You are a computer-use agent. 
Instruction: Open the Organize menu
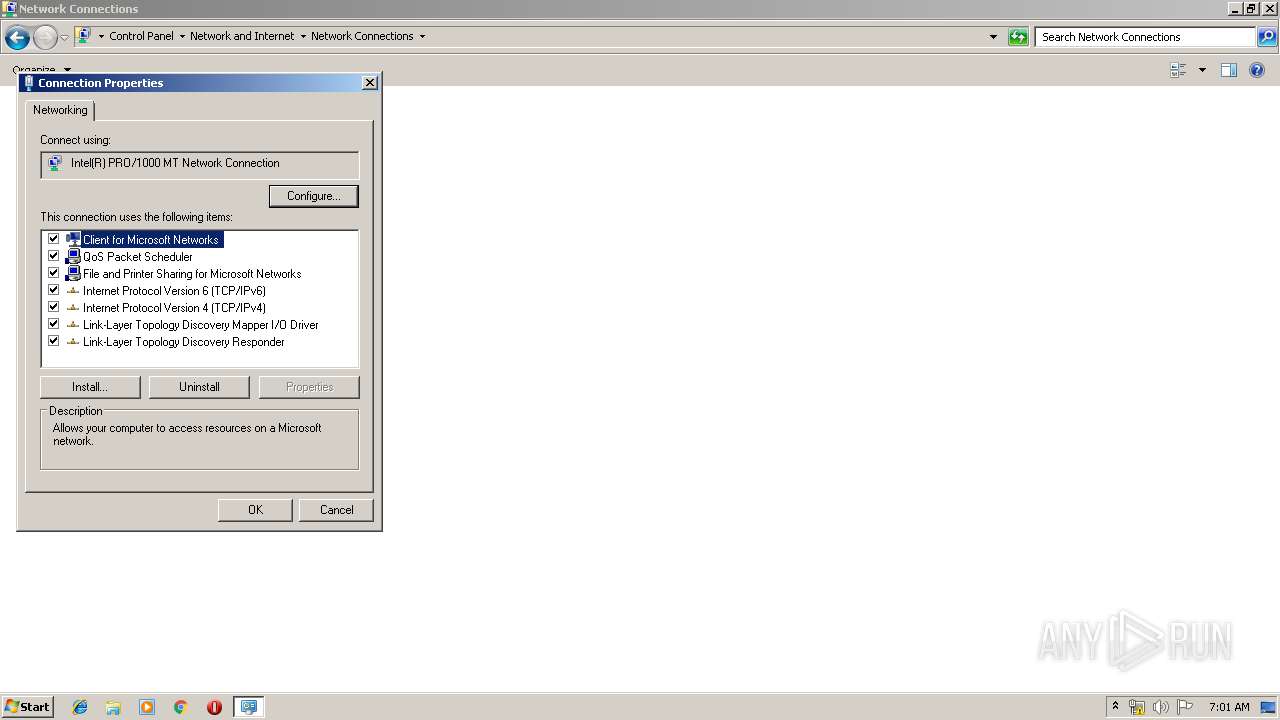(x=41, y=70)
